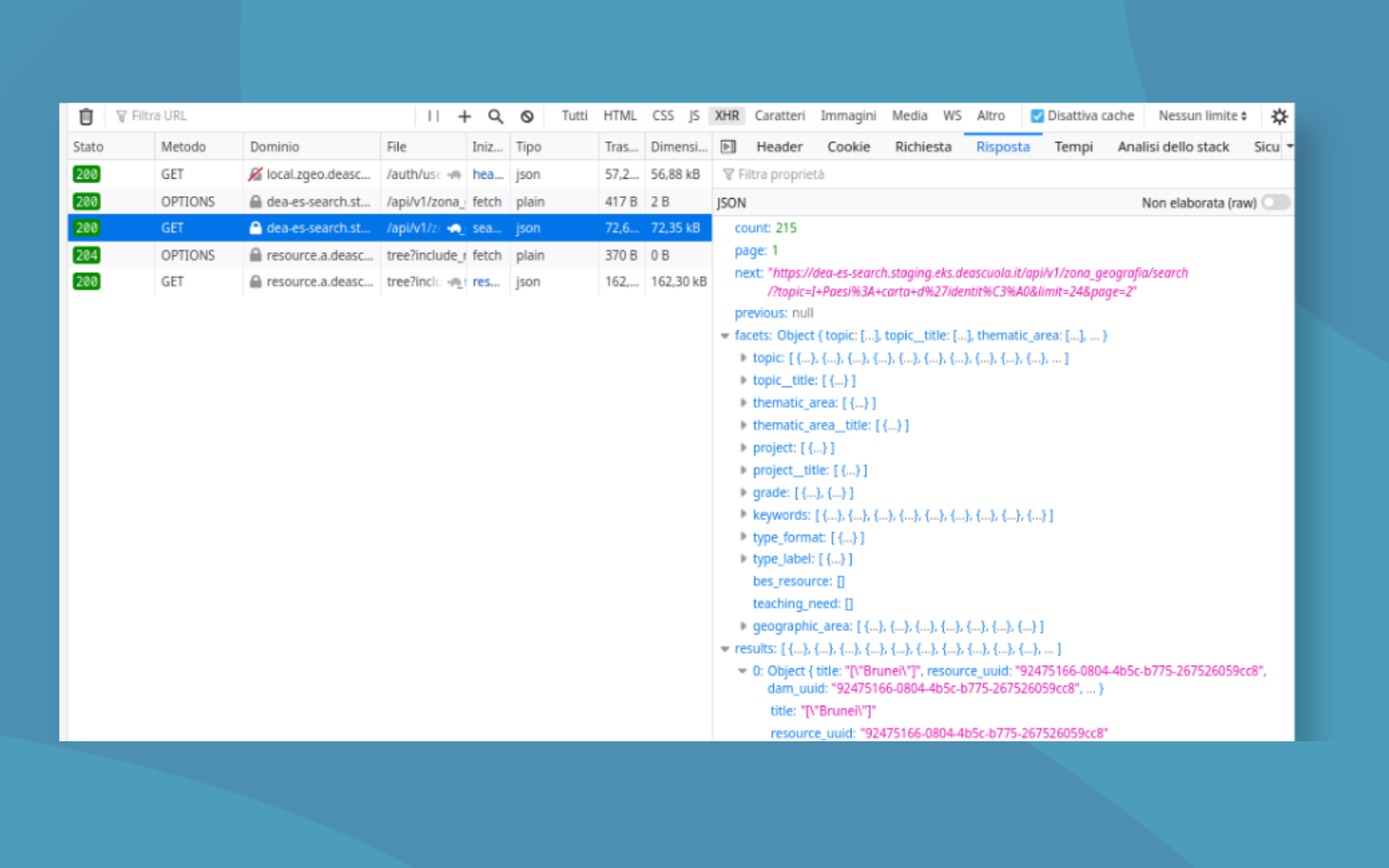Click the turtle icon in the selected row
1389x868 pixels.
(x=455, y=228)
